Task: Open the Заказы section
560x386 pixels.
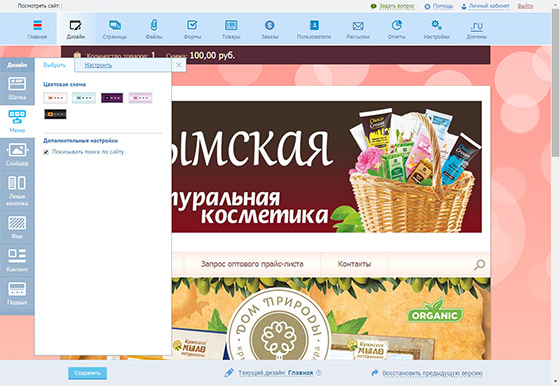Action: [x=270, y=29]
